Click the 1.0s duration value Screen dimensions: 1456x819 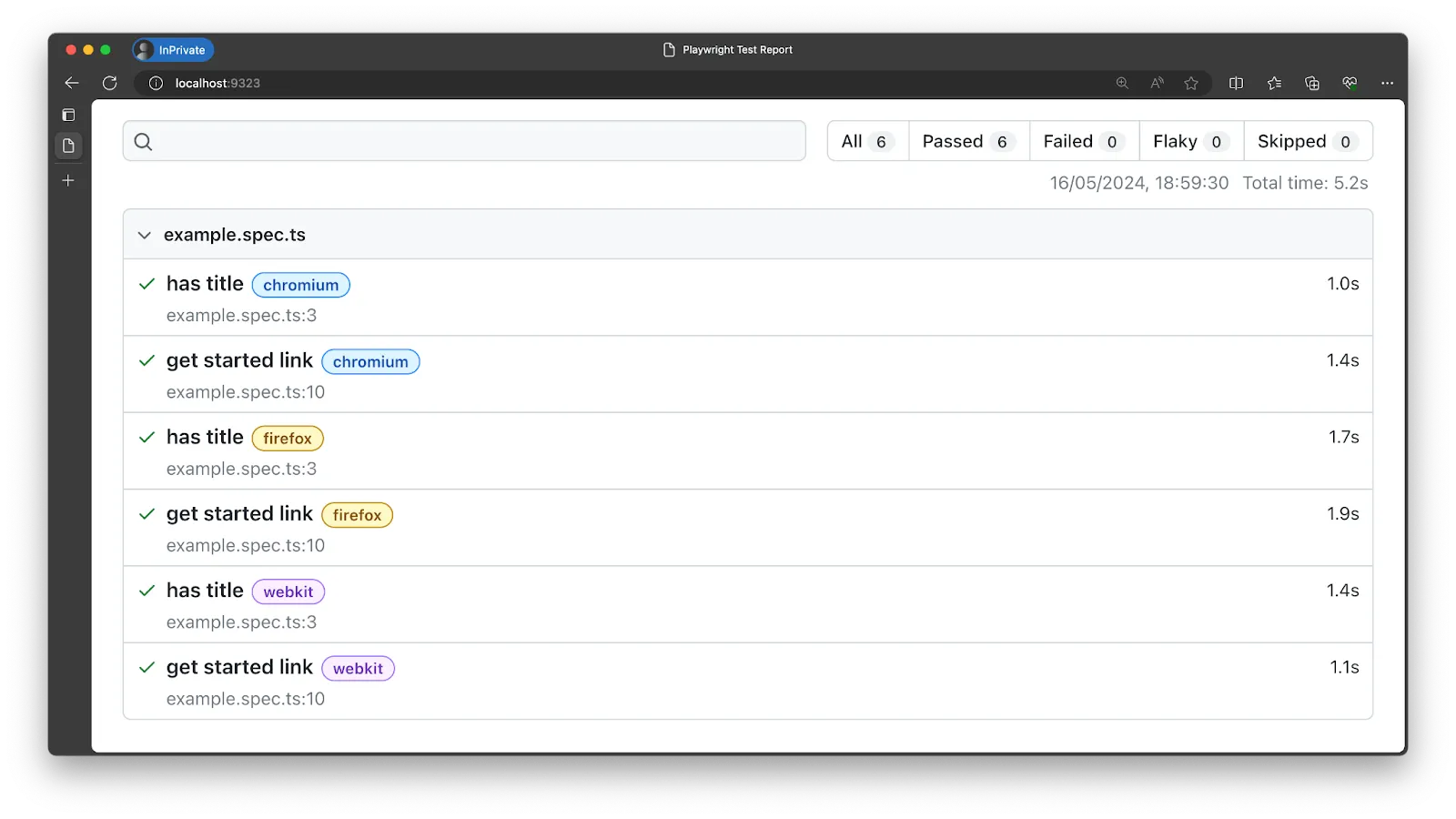click(x=1342, y=284)
